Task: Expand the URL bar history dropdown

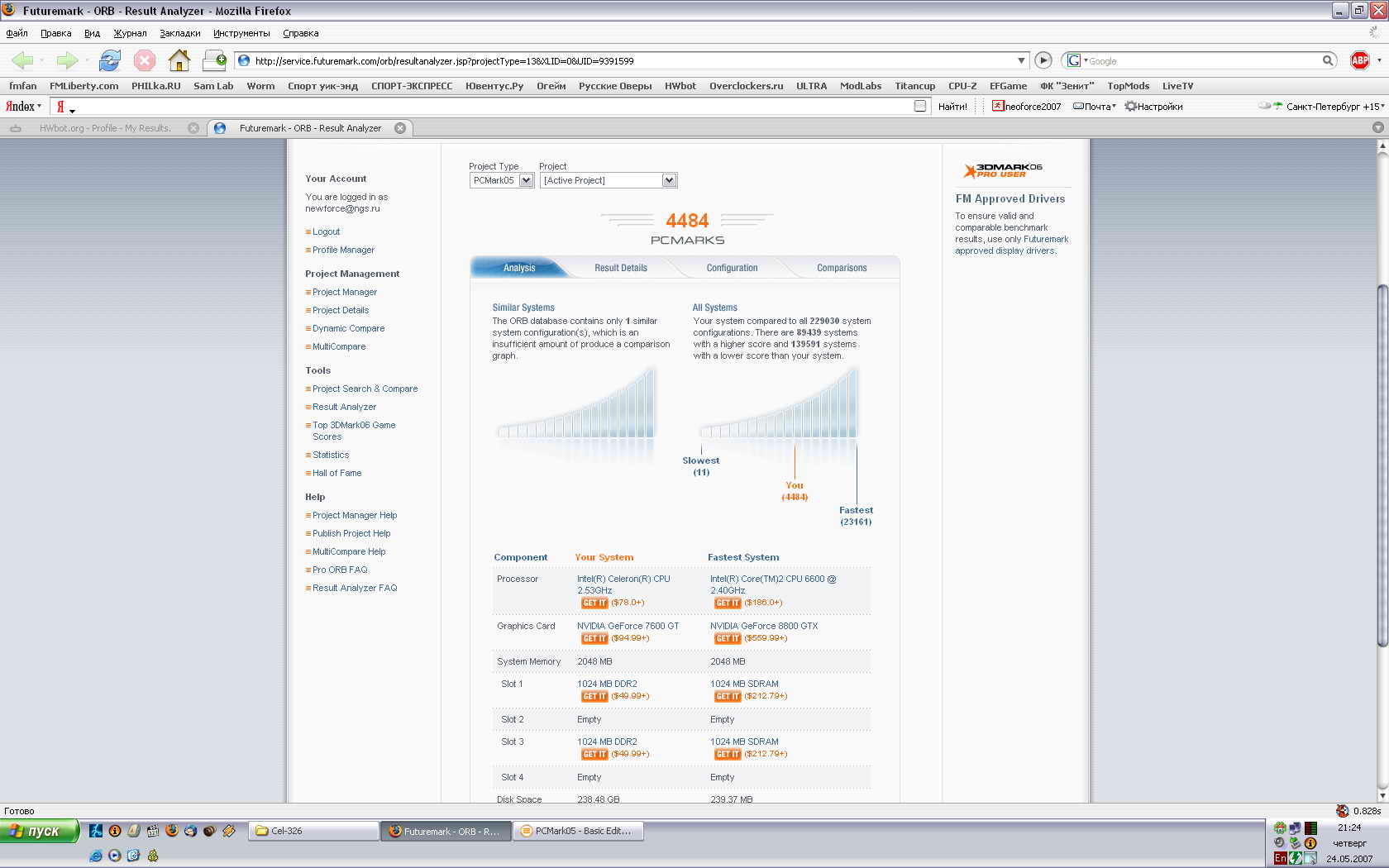Action: tap(1021, 60)
